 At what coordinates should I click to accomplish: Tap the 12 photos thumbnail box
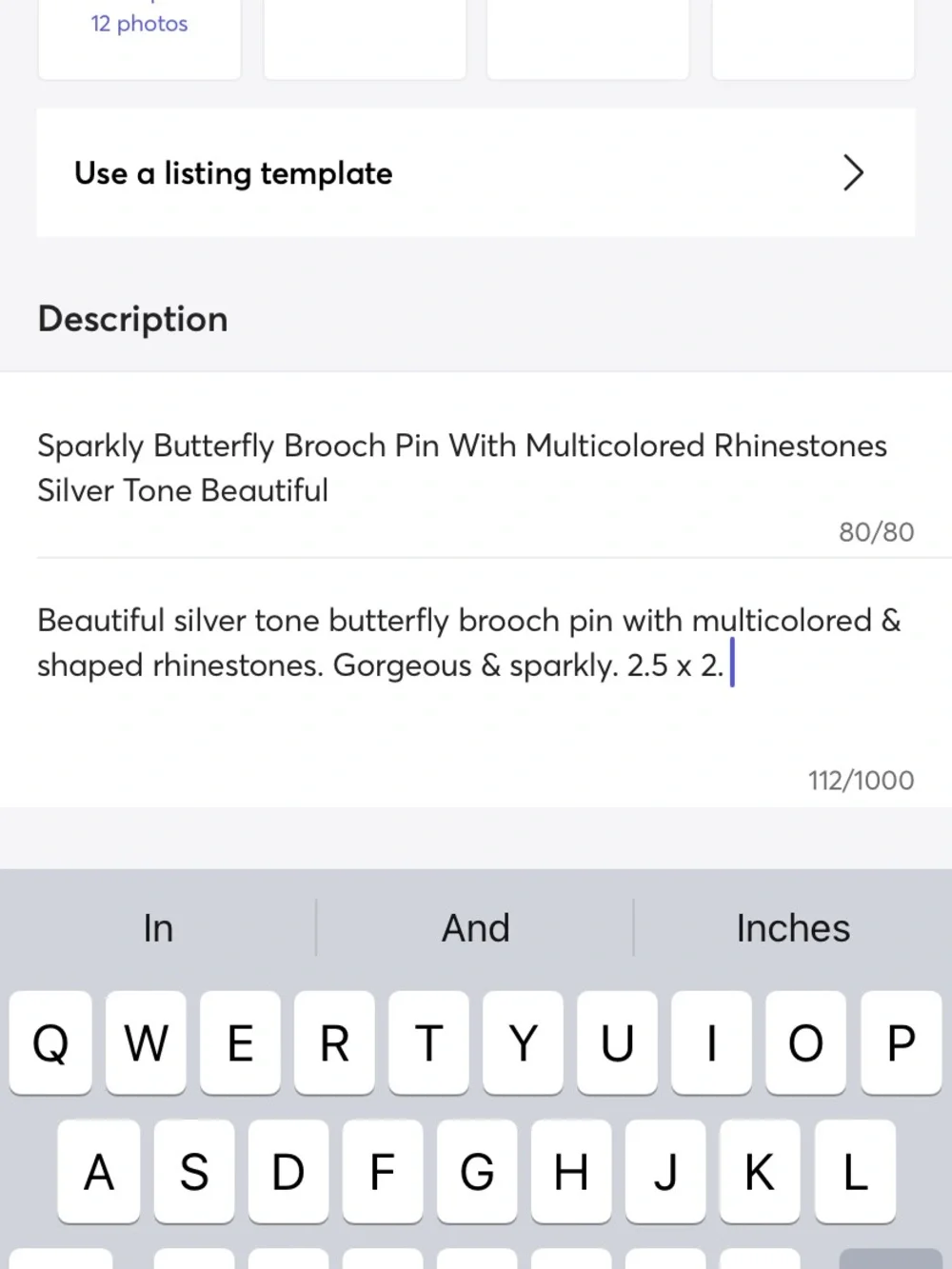pyautogui.click(x=139, y=38)
